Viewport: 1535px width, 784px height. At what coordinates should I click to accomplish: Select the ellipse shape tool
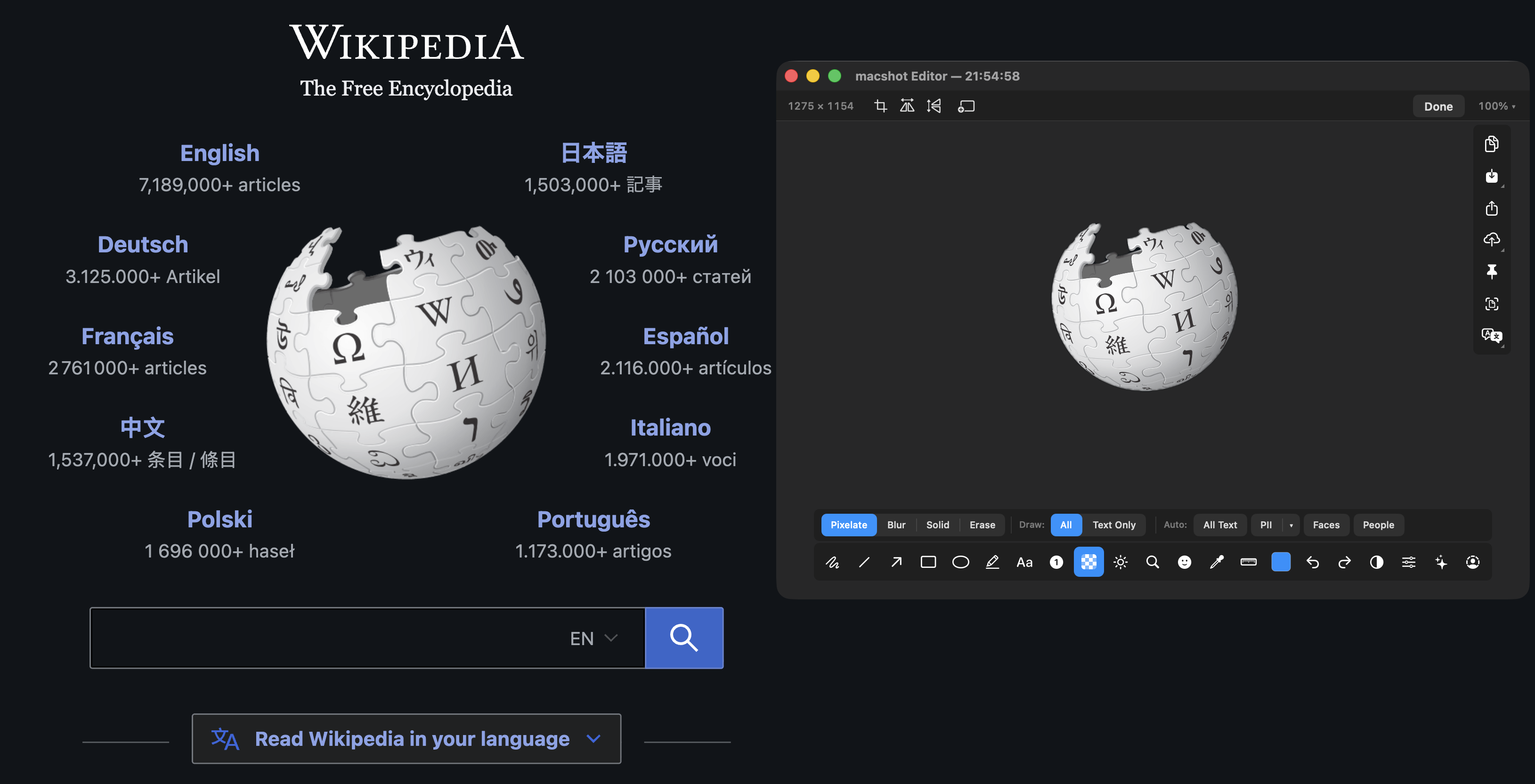(x=960, y=562)
